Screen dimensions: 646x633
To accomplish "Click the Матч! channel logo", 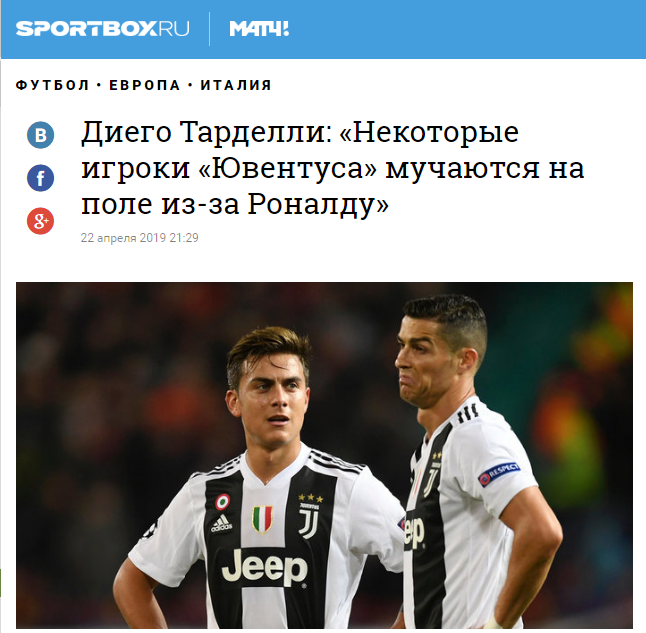I will tap(259, 29).
